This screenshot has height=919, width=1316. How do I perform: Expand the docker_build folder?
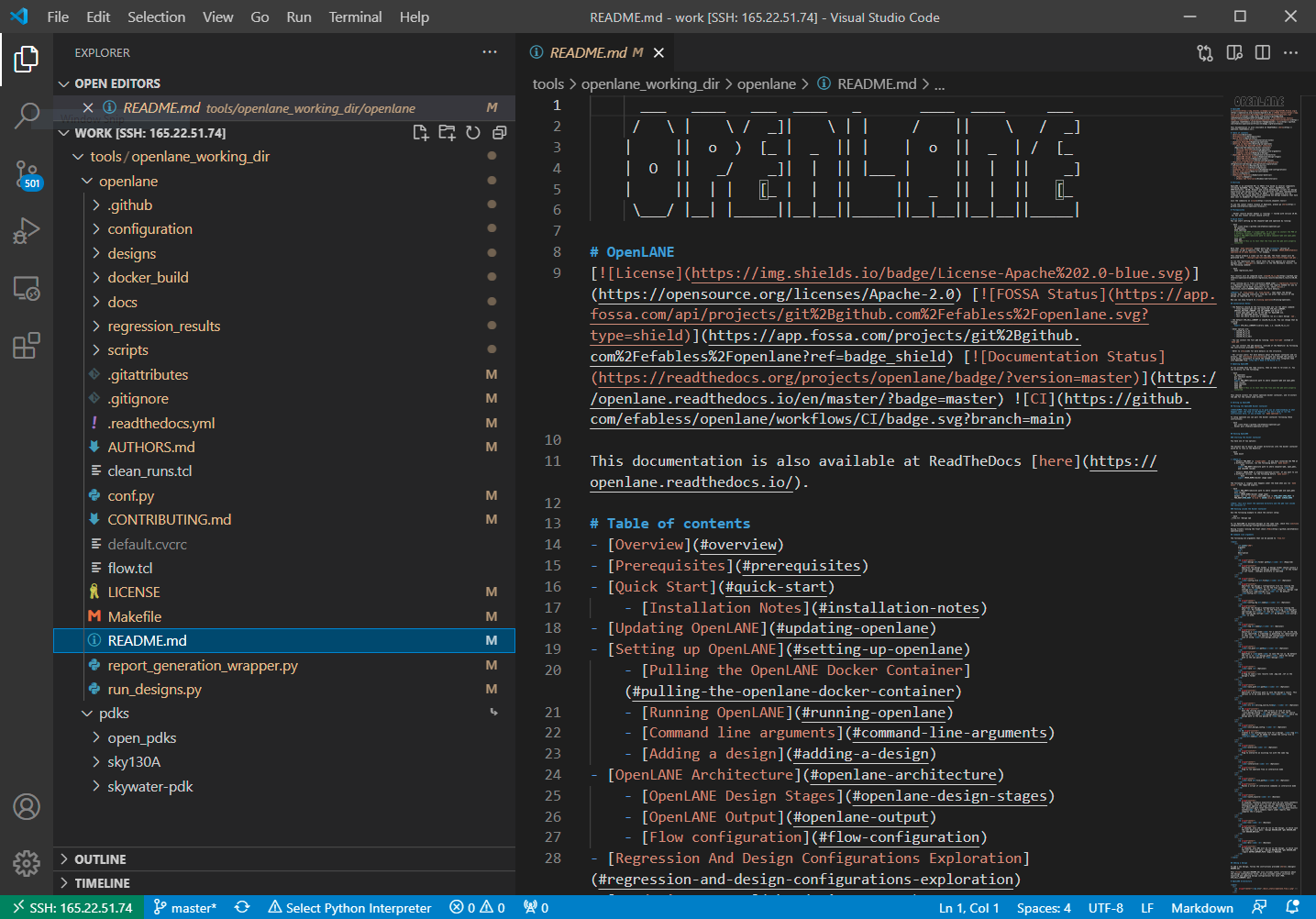pyautogui.click(x=148, y=277)
